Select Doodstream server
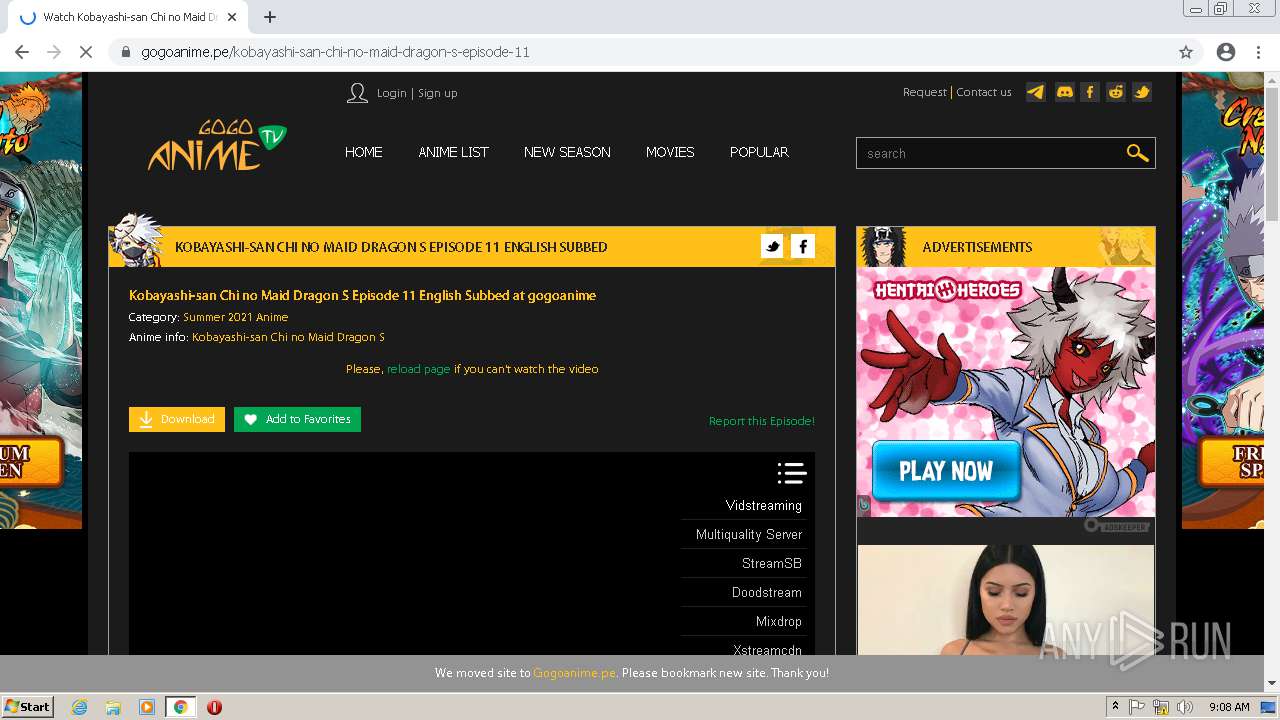 pos(767,592)
